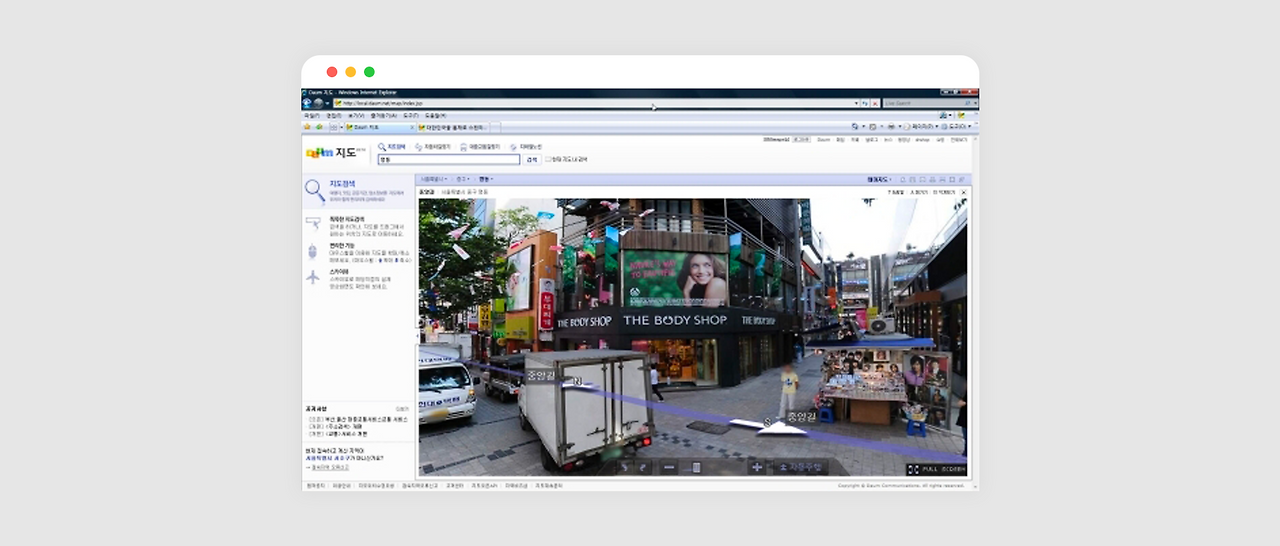The image size is (1280, 546).
Task: Open the 도움말(H) menu
Action: tap(435, 116)
